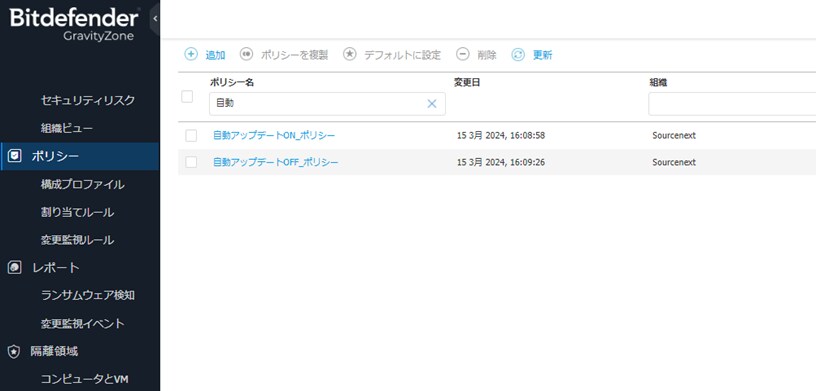Click the Bitdefender GravityZone logo
This screenshot has height=391, width=816.
coord(74,23)
